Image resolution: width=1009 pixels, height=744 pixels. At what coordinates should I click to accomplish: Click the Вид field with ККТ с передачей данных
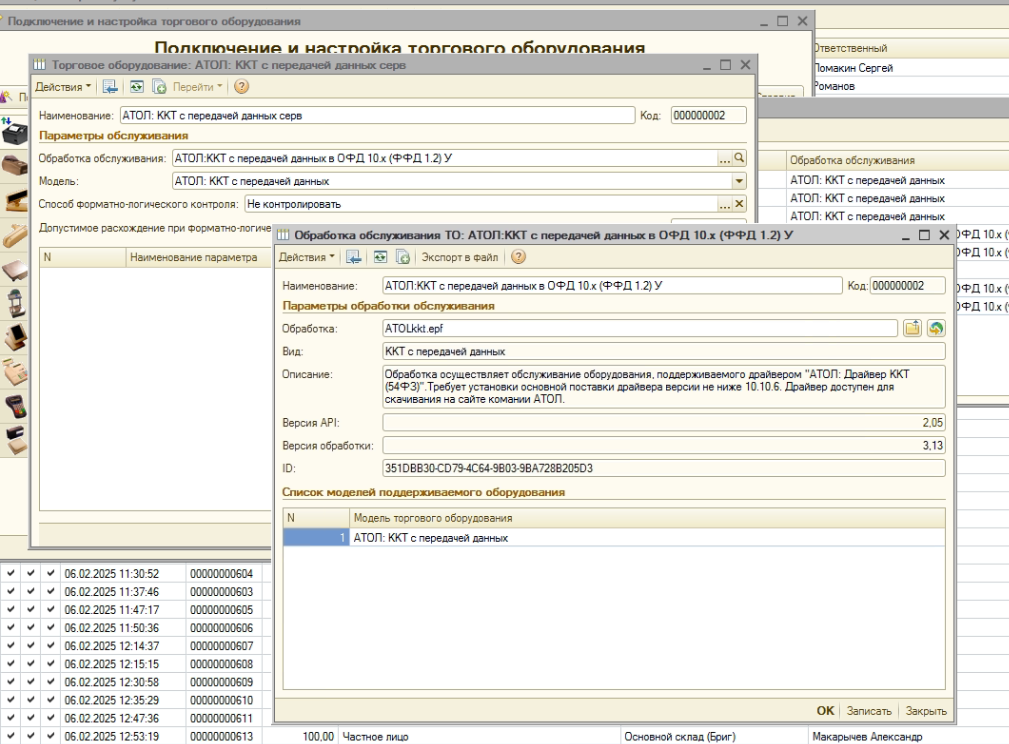click(x=663, y=351)
